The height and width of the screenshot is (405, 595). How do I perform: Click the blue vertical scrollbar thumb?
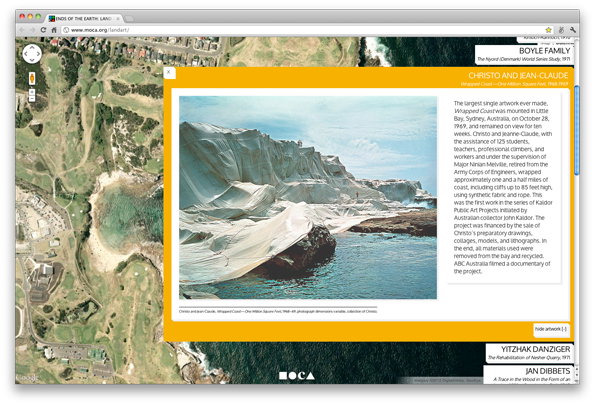coord(577,130)
